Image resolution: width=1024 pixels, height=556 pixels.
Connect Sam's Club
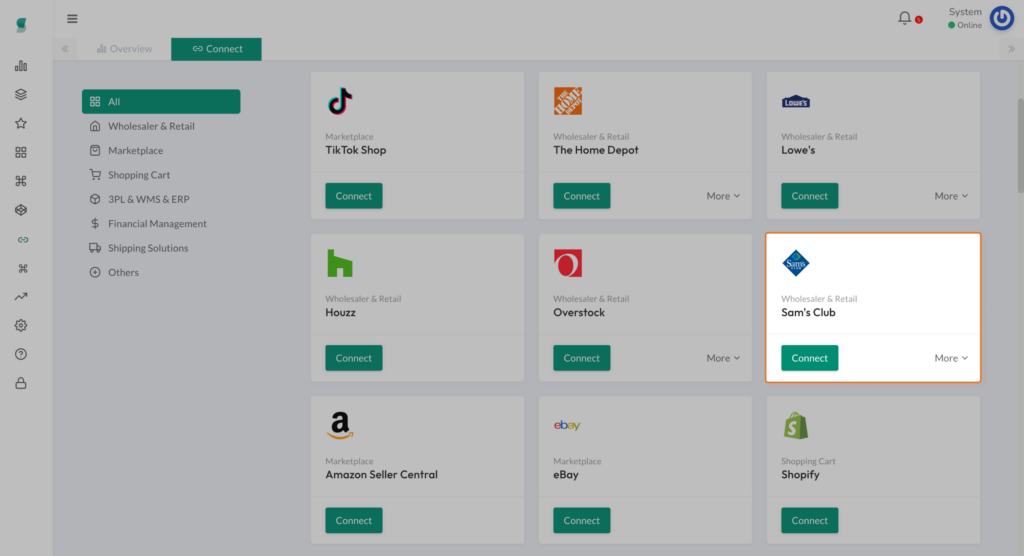(x=809, y=358)
